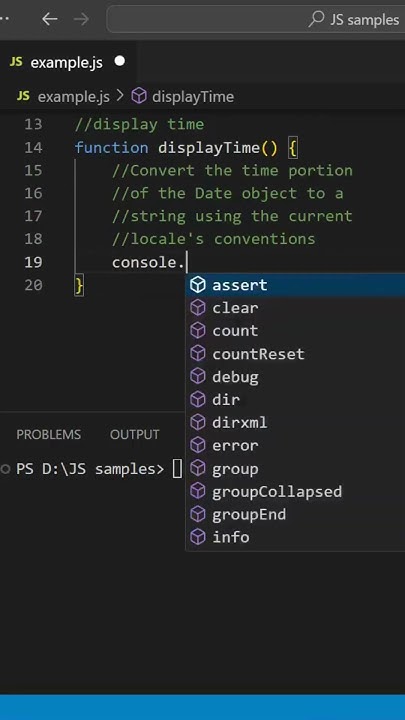Click the JS samples search box

coord(256,19)
